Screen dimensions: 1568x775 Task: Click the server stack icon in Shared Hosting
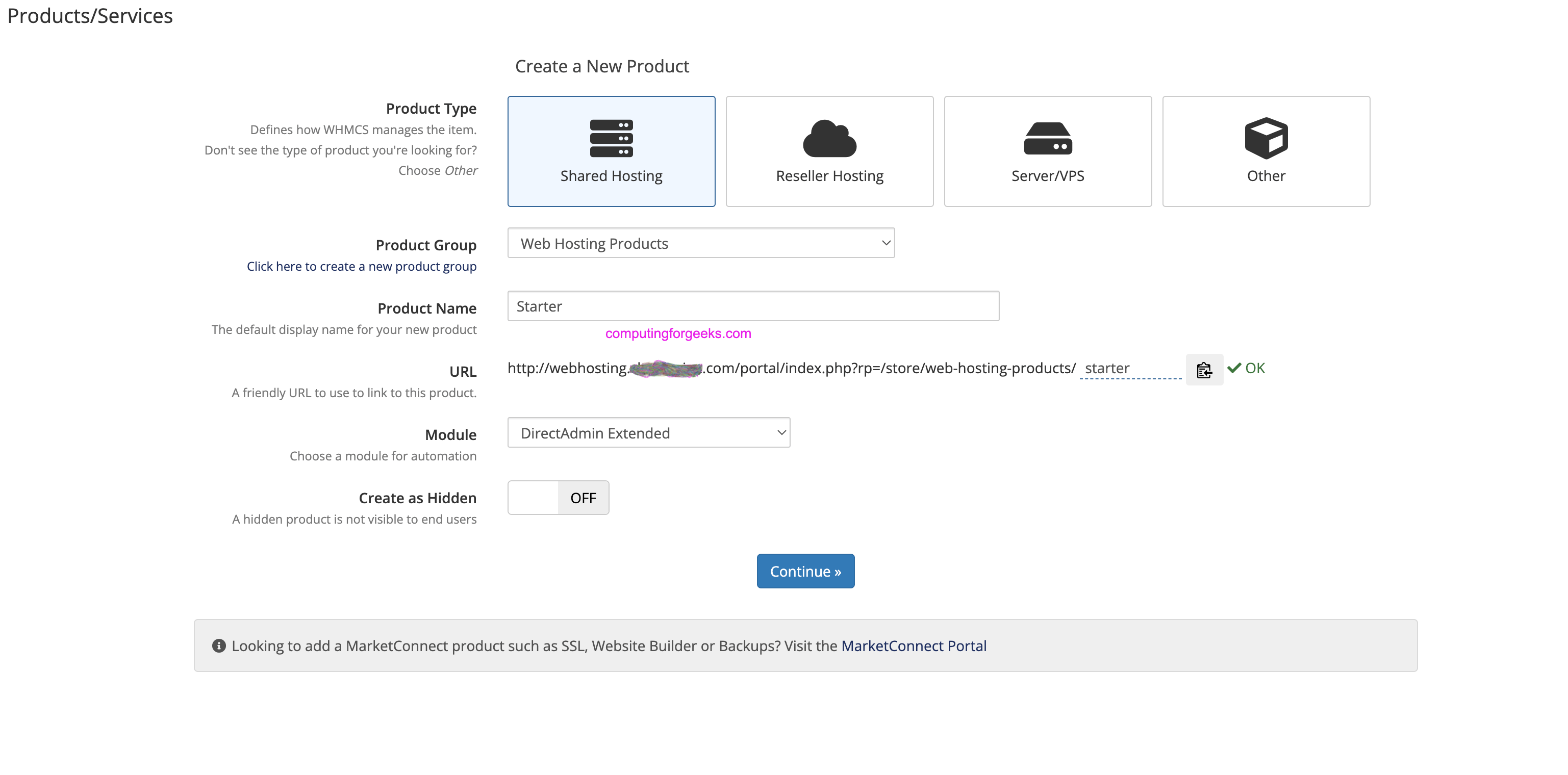[x=611, y=138]
